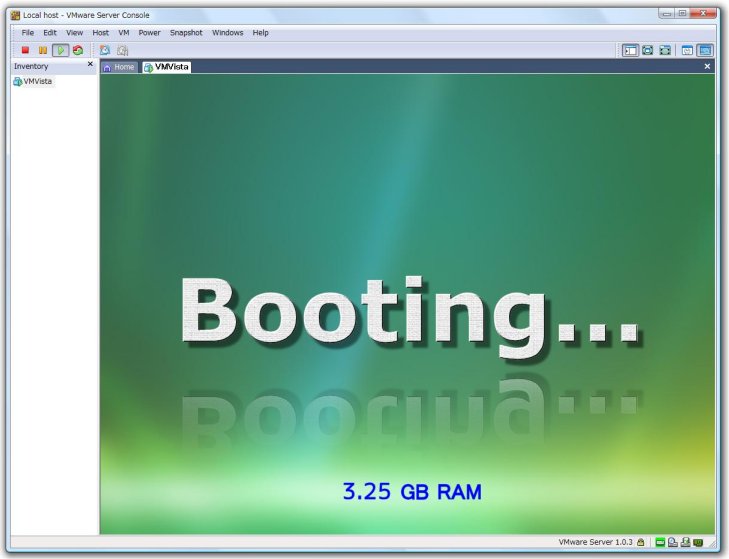Click the Inventory panel header label

(x=31, y=66)
